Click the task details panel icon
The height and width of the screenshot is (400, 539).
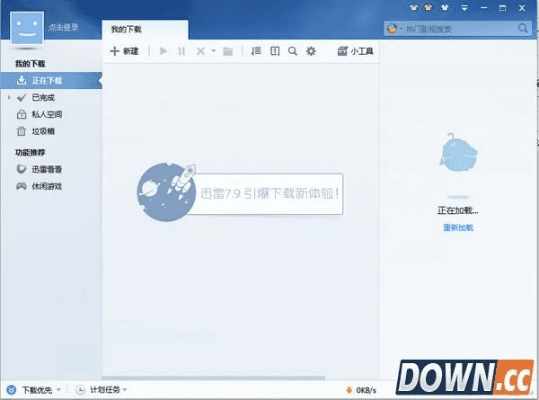275,51
